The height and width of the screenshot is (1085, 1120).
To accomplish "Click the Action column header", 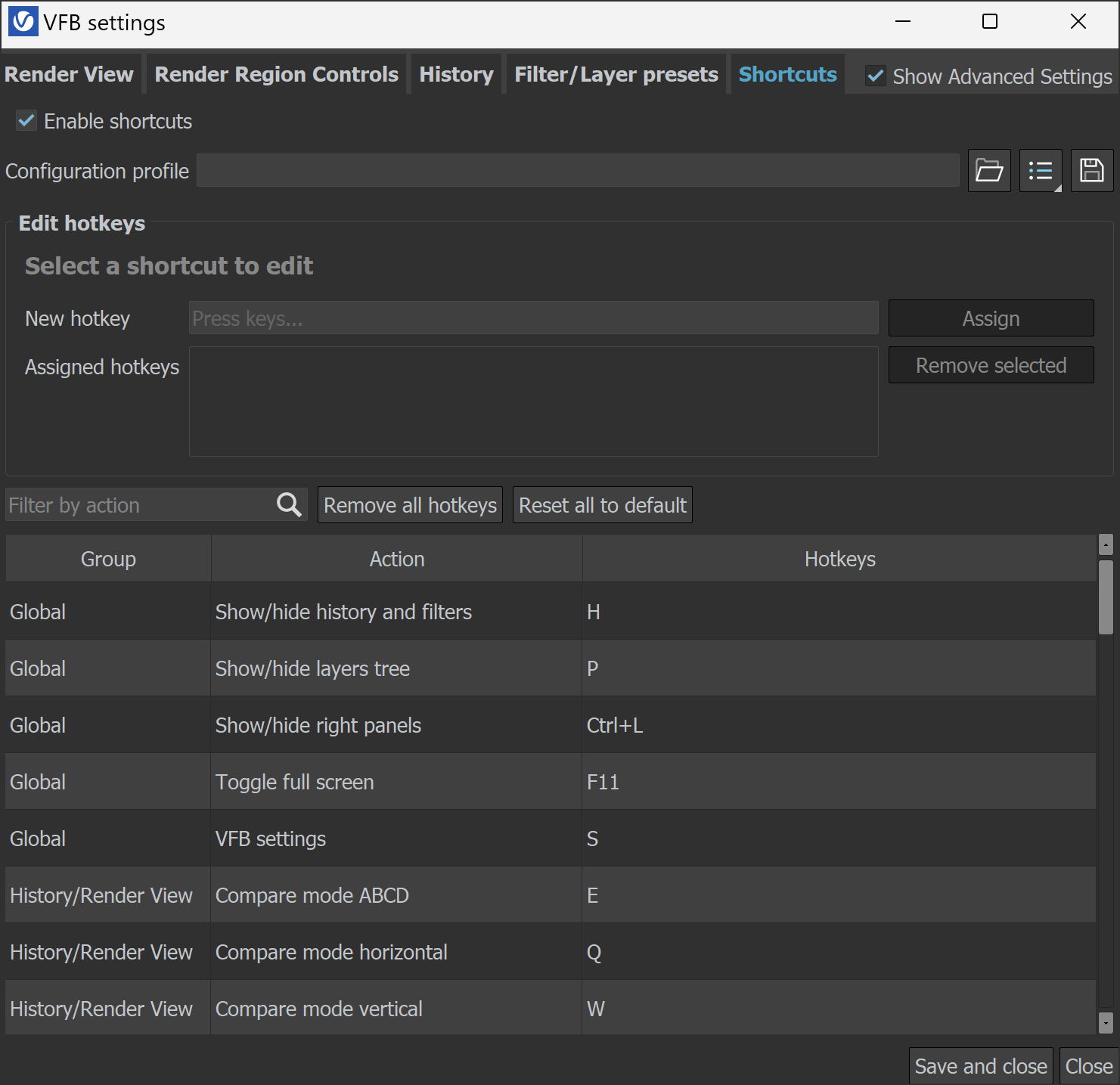I will pos(397,559).
